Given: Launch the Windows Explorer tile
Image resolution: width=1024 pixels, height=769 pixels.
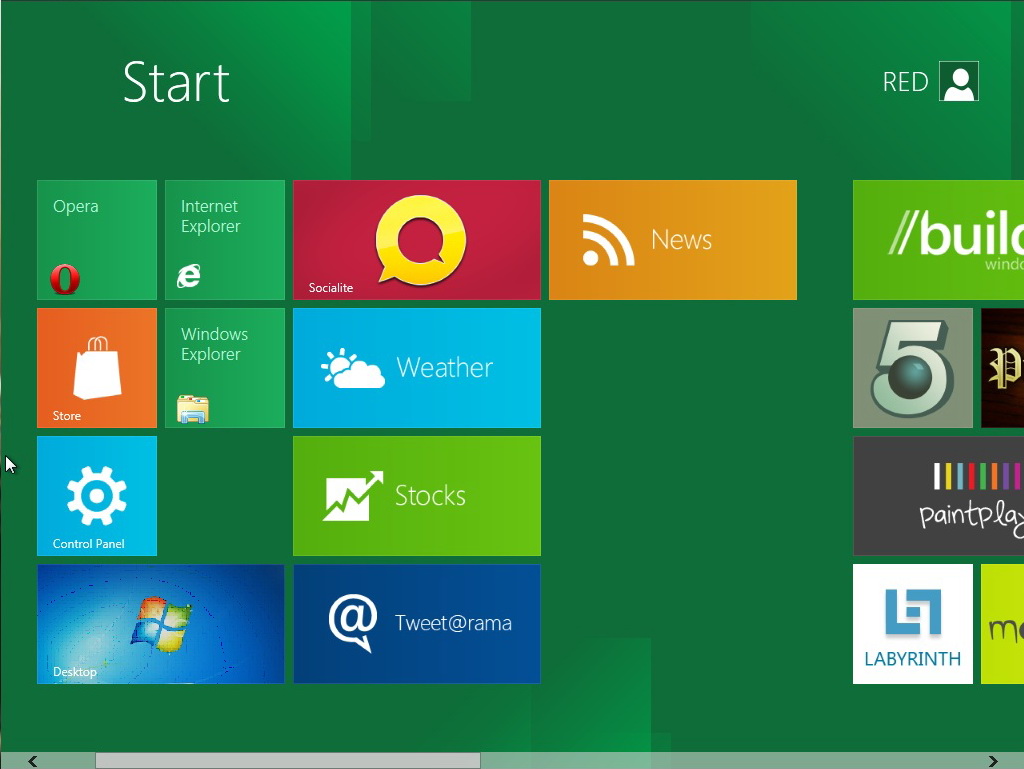Looking at the screenshot, I should point(225,368).
